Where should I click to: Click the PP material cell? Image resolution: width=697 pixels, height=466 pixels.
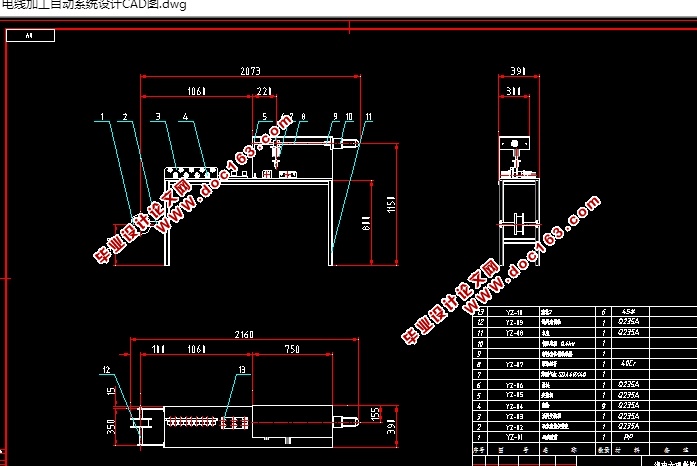coord(629,437)
